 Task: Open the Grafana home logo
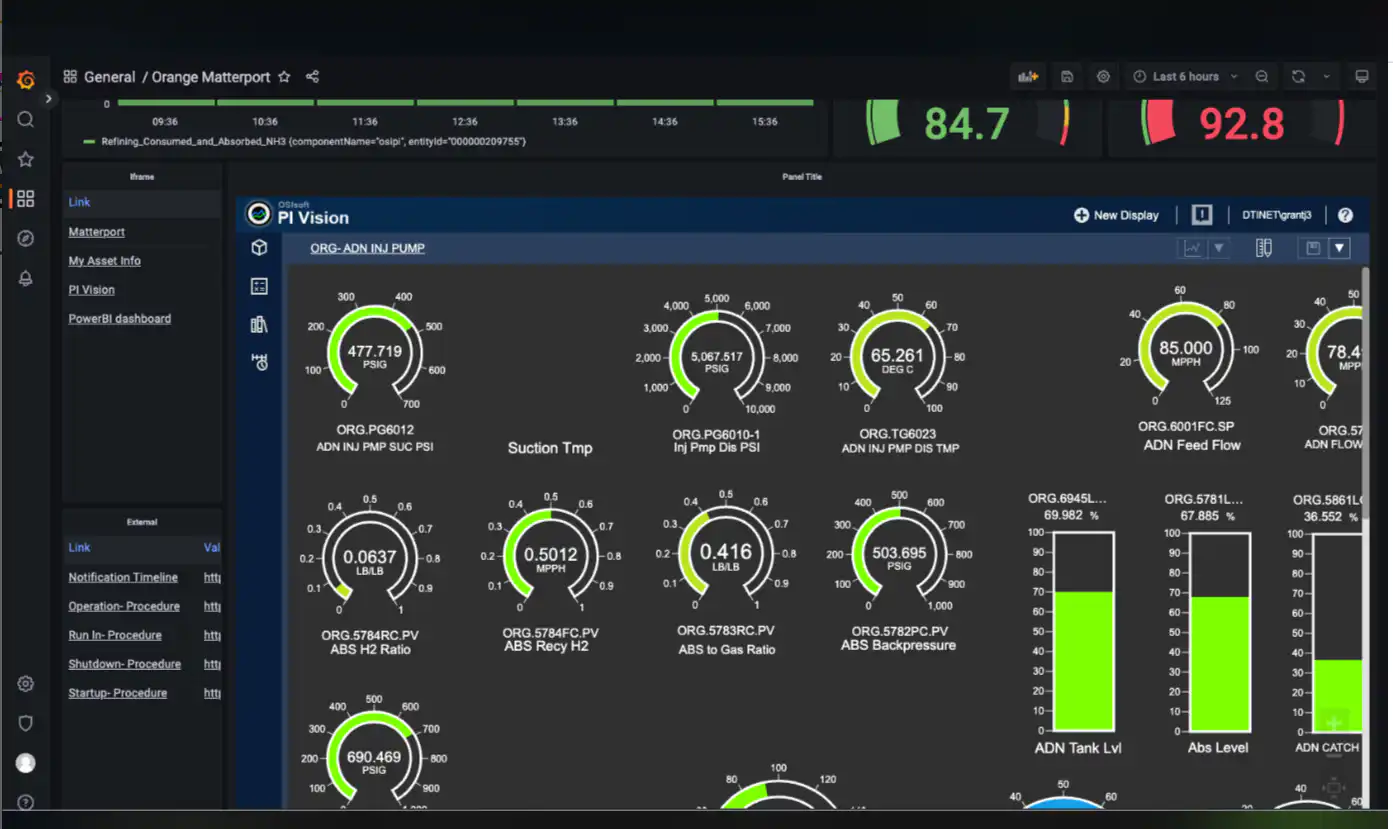26,80
